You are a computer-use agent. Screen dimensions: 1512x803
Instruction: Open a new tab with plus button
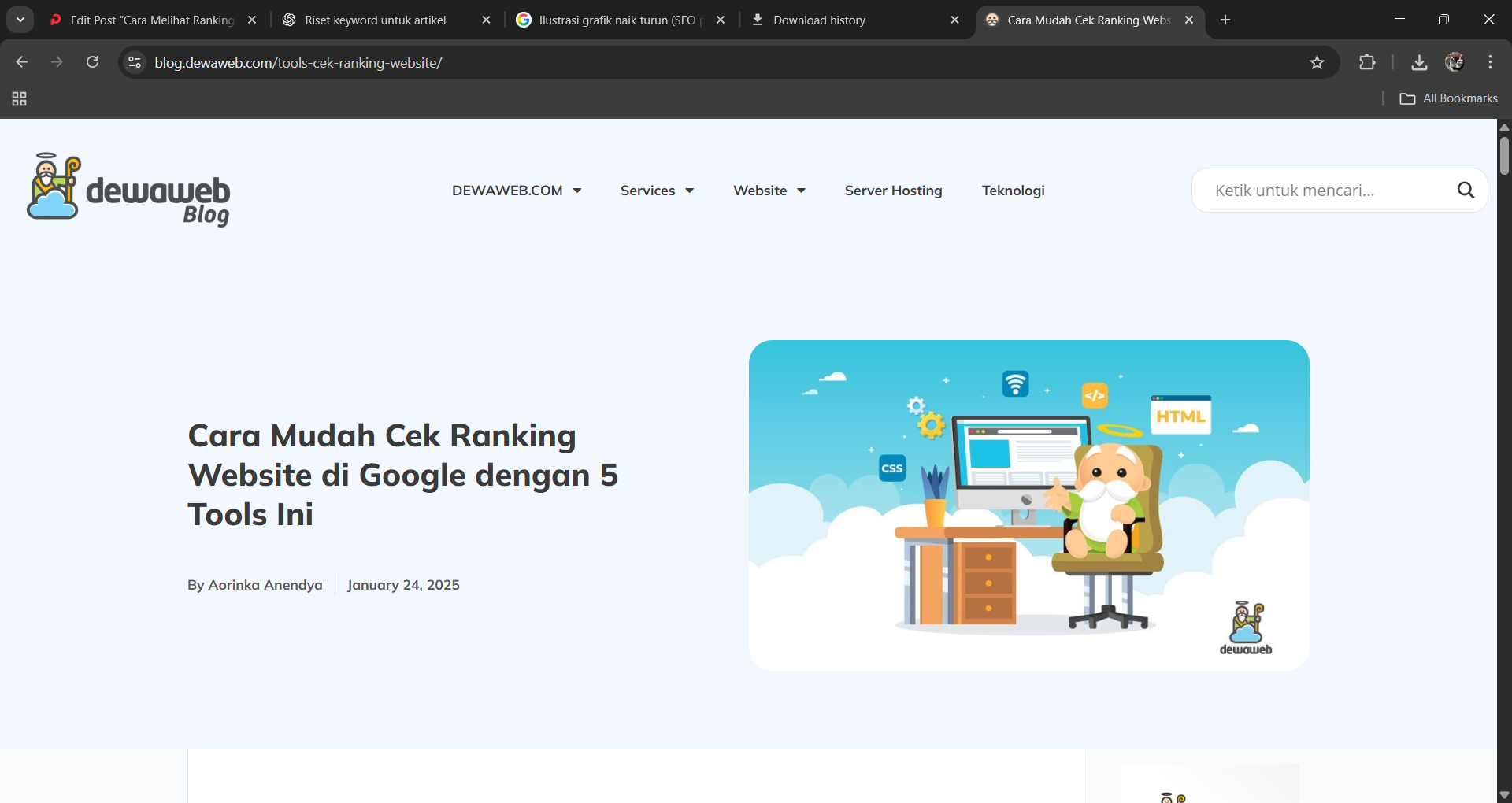click(1225, 20)
